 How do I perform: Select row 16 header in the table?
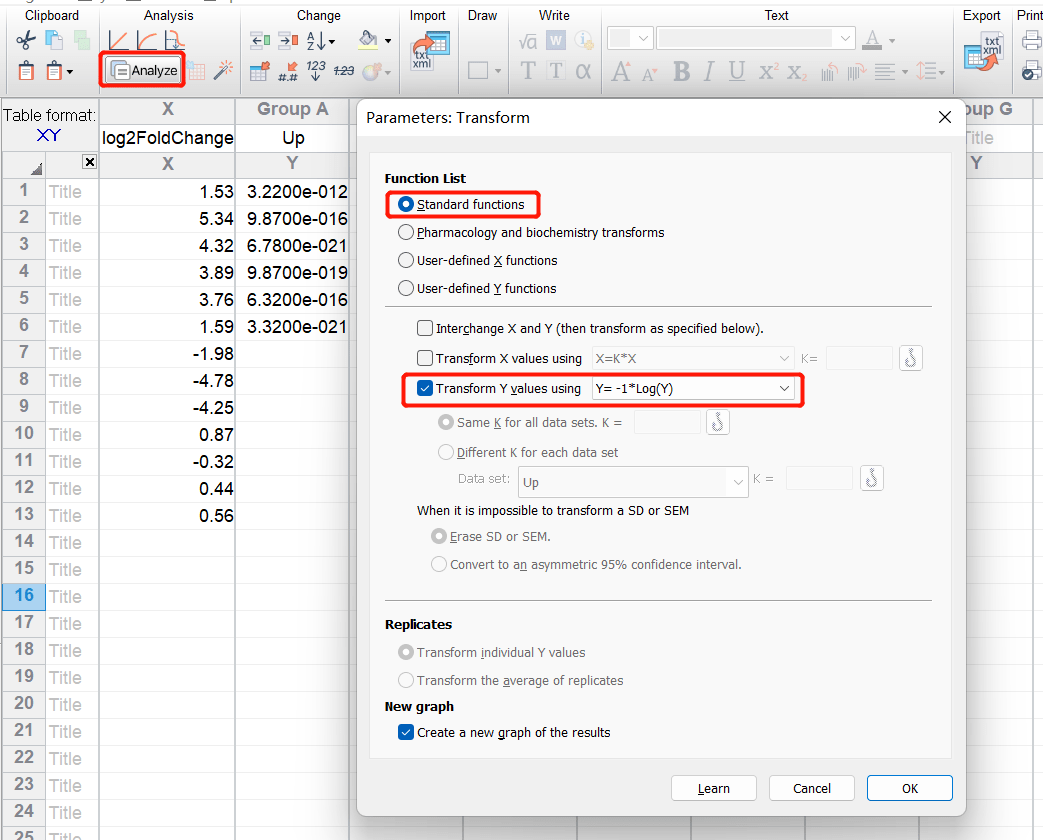click(x=24, y=595)
